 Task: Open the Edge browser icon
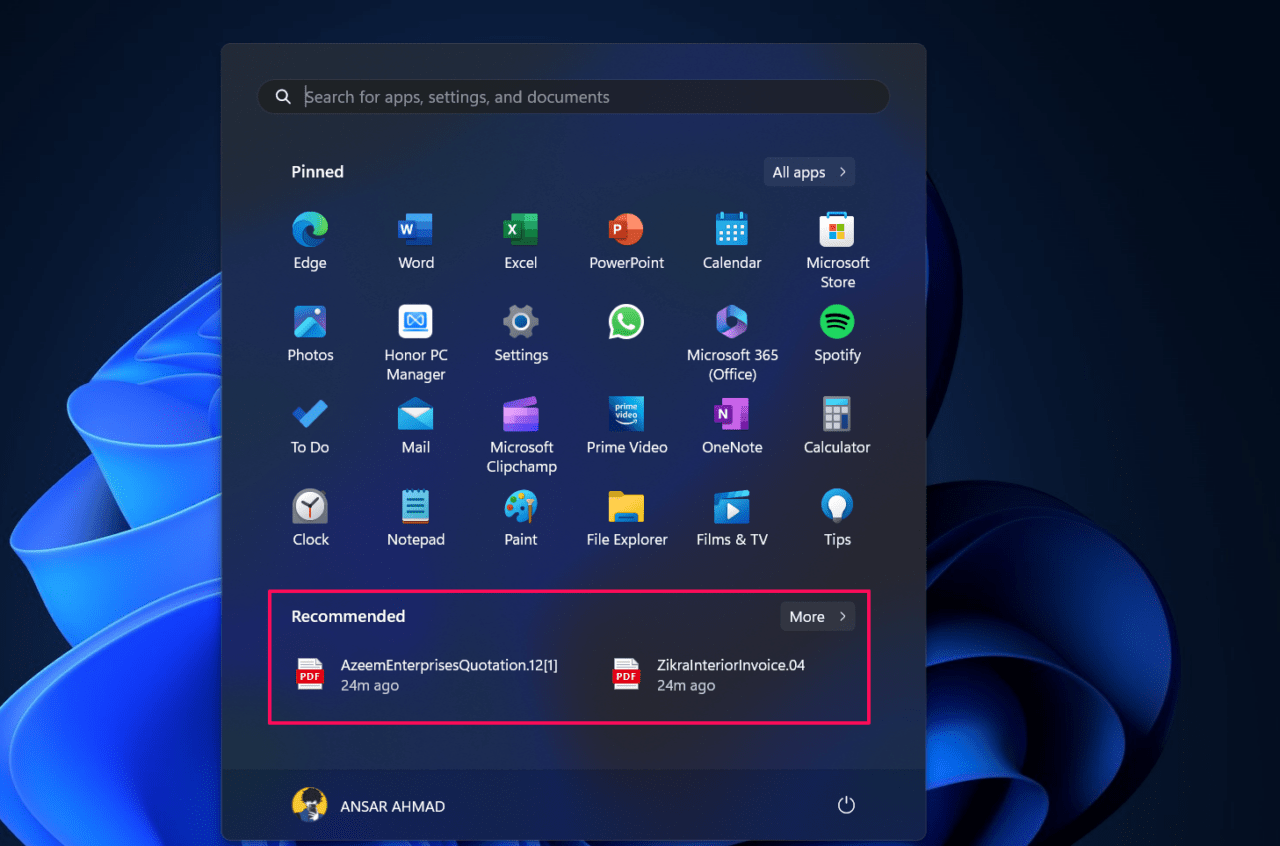[310, 230]
